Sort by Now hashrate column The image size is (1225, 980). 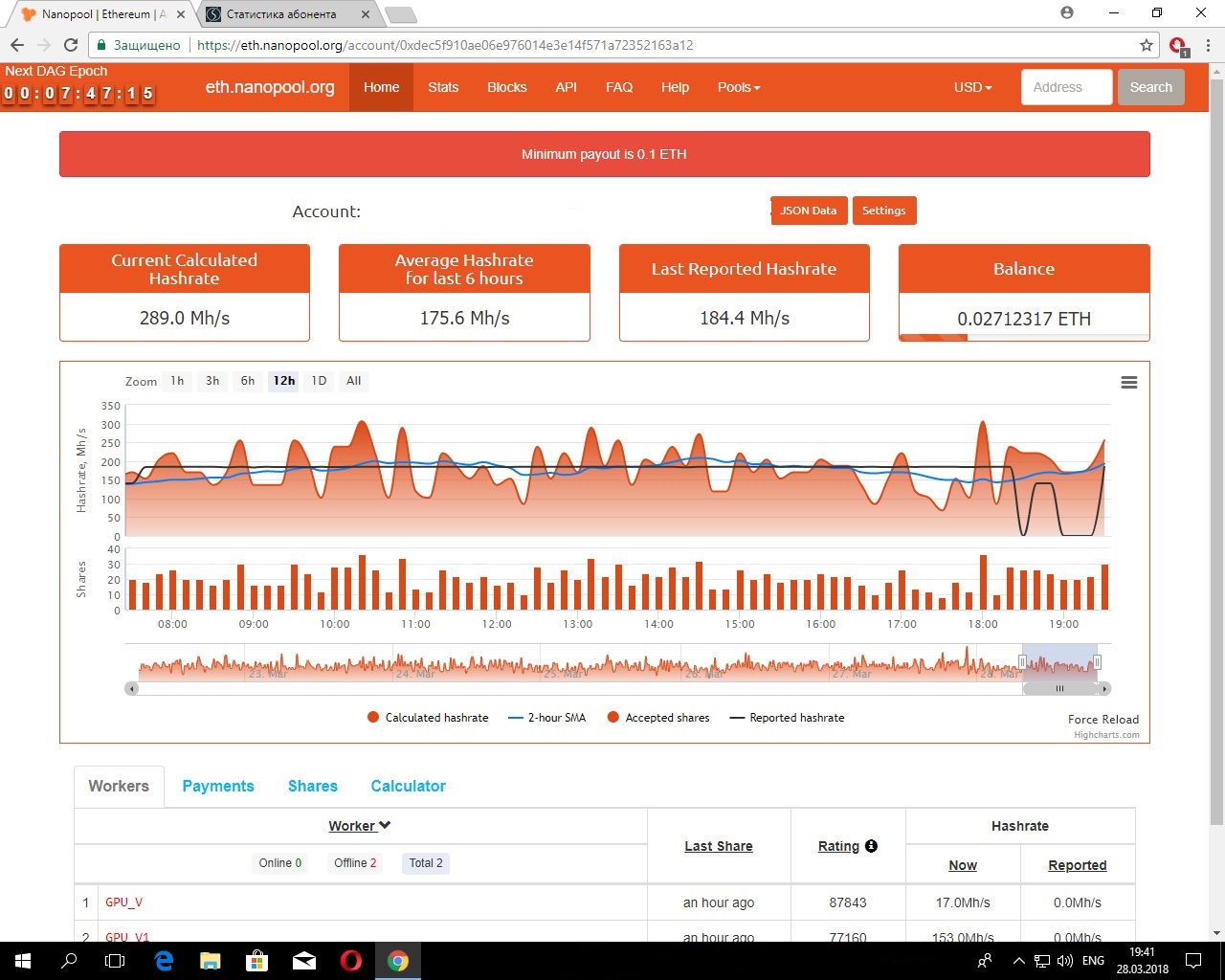(963, 865)
